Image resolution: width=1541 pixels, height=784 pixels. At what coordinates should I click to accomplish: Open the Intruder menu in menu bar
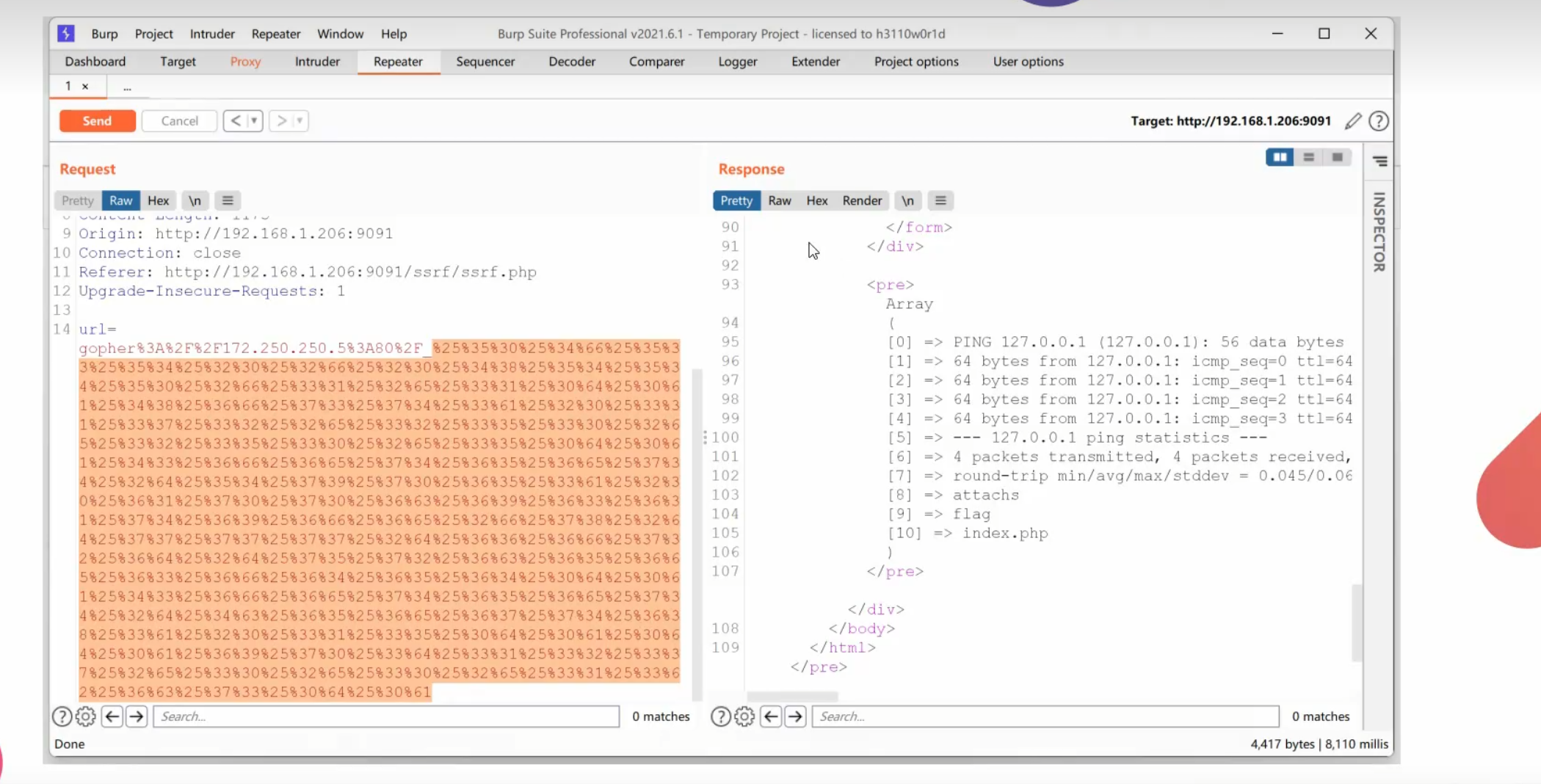(x=212, y=34)
